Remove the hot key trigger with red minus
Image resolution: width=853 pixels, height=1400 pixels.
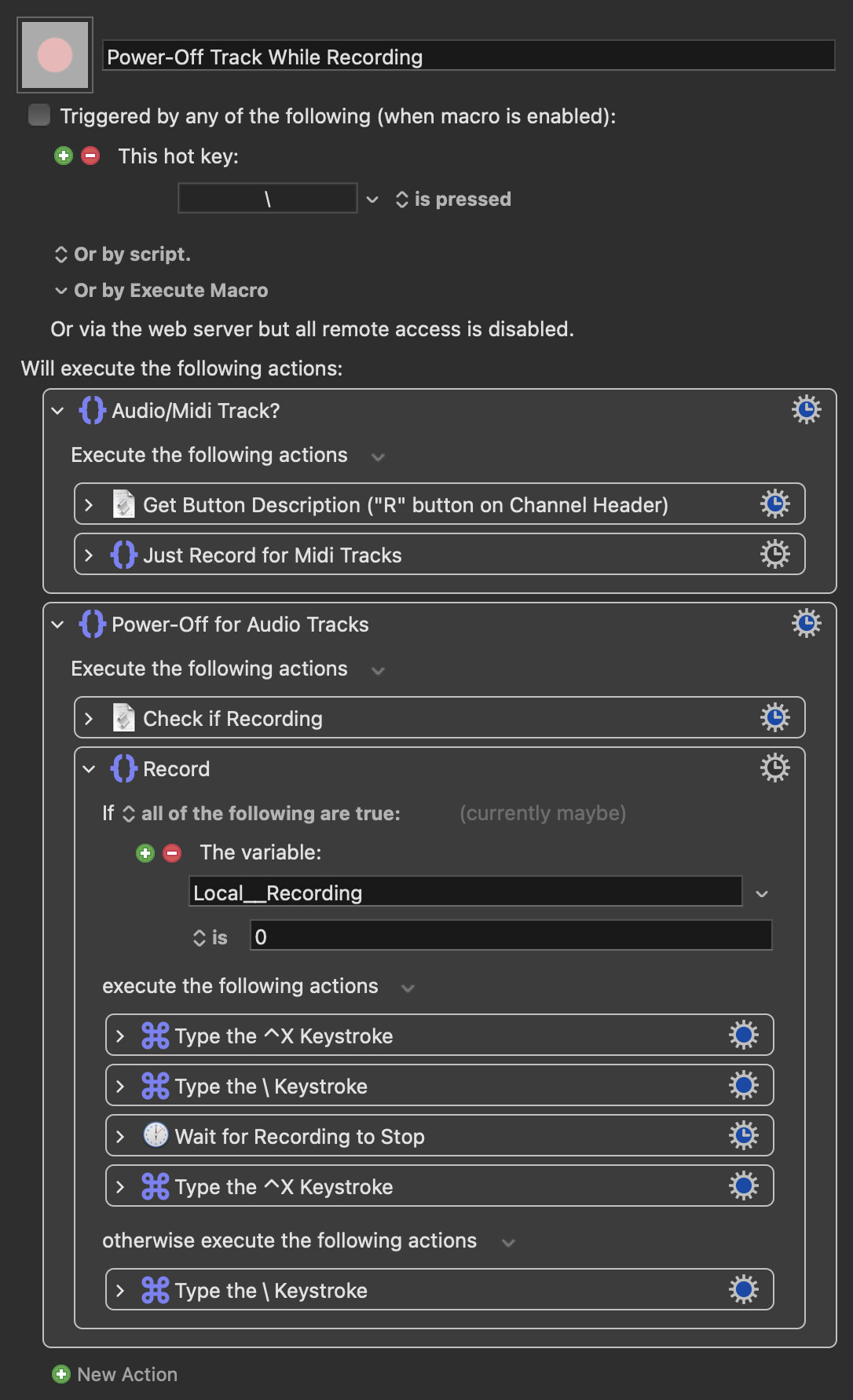click(x=90, y=156)
